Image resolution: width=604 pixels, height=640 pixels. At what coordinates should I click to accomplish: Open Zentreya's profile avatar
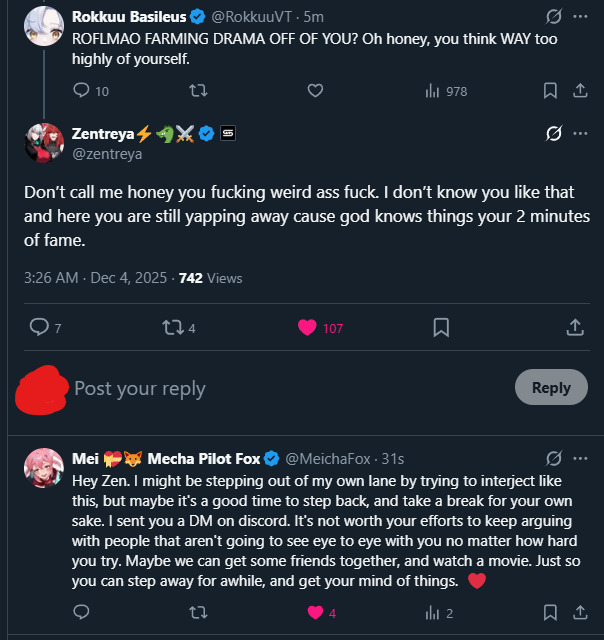(x=42, y=143)
